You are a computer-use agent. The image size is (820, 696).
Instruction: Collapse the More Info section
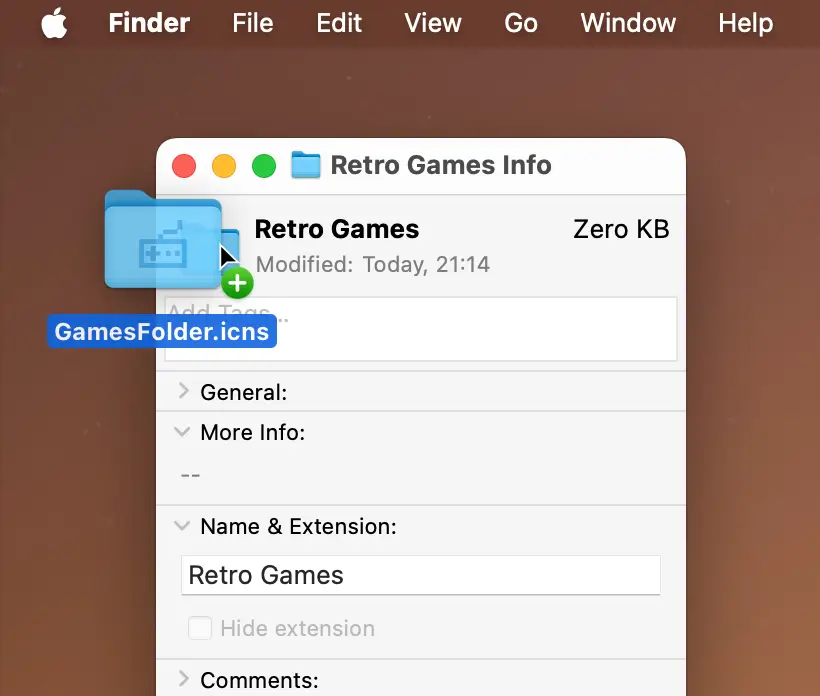click(x=182, y=432)
